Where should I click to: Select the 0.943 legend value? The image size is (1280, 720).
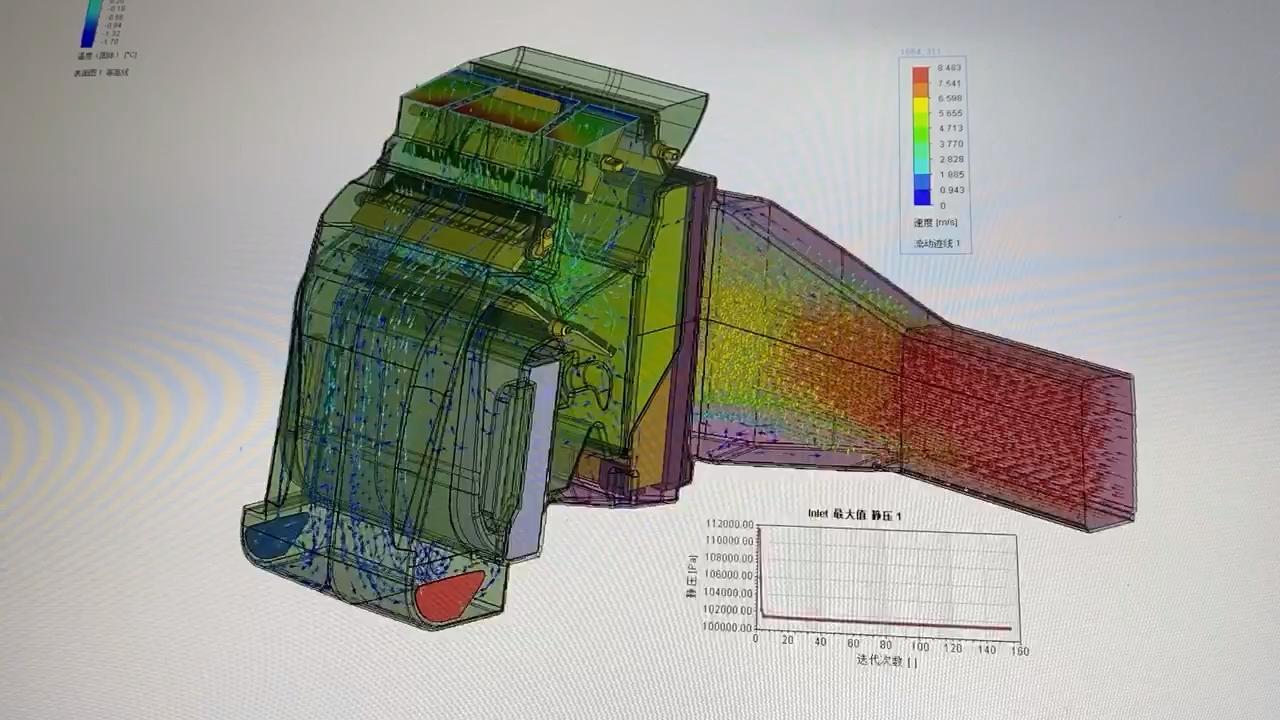point(950,190)
